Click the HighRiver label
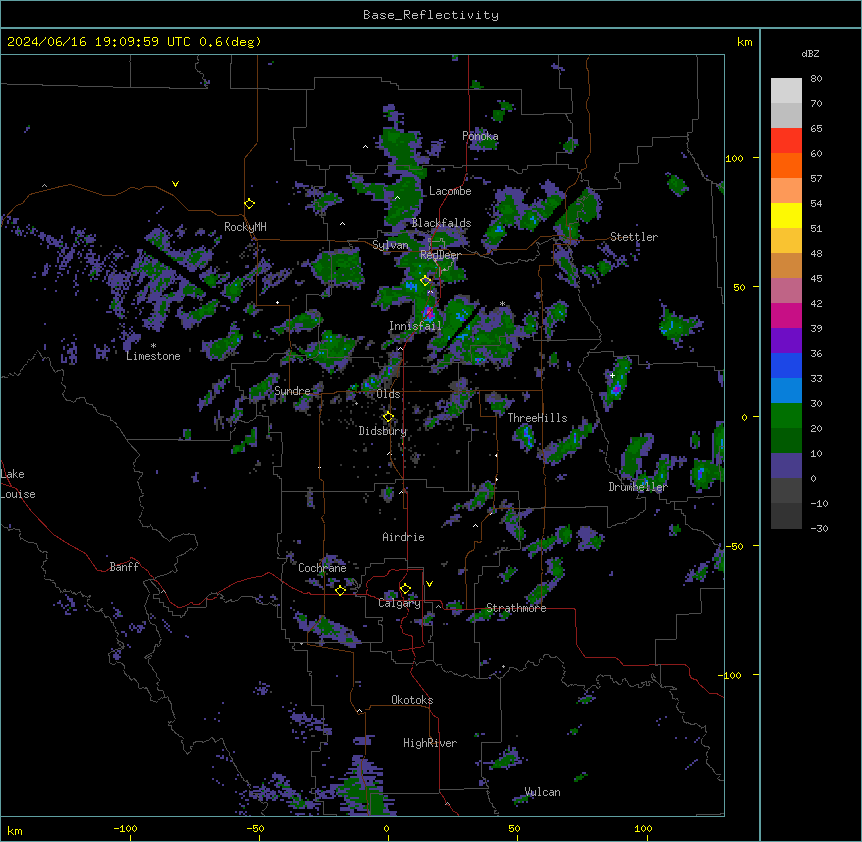The image size is (862, 842). (430, 743)
